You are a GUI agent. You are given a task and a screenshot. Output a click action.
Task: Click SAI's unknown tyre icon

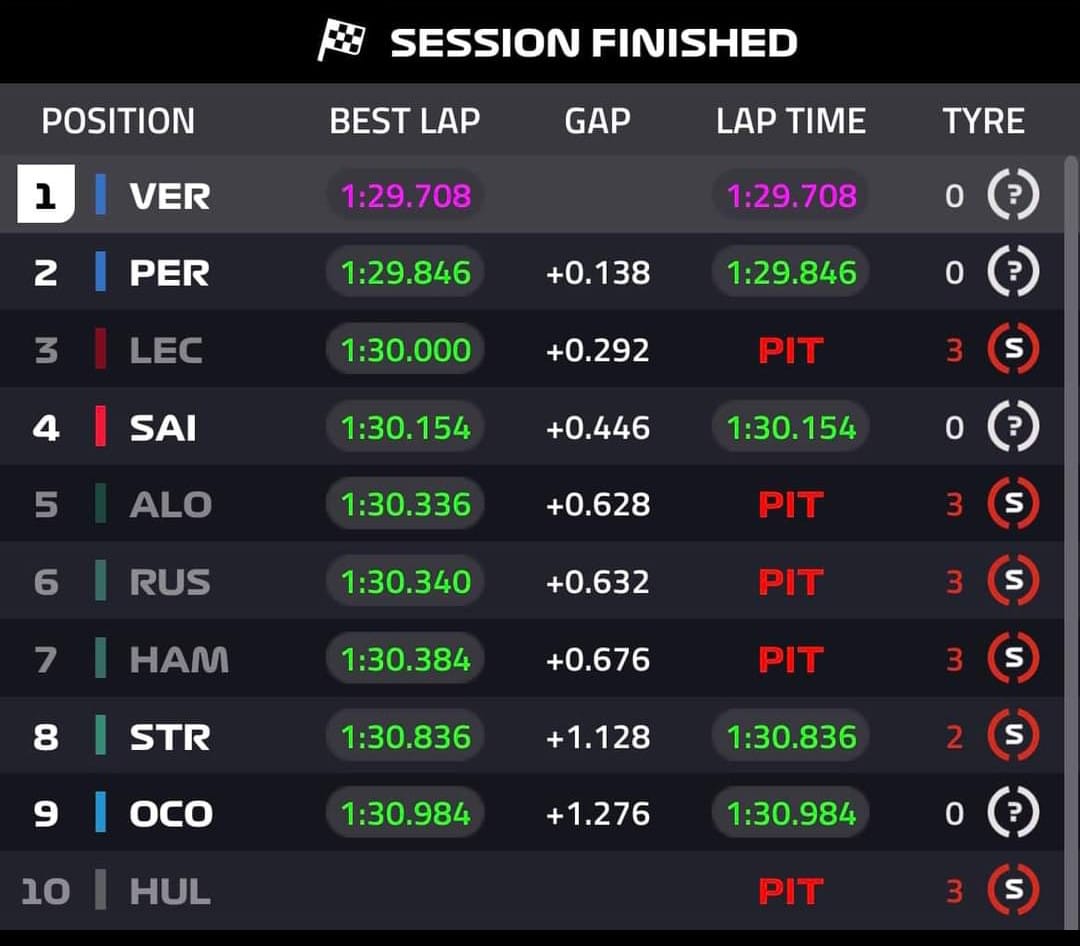1013,426
